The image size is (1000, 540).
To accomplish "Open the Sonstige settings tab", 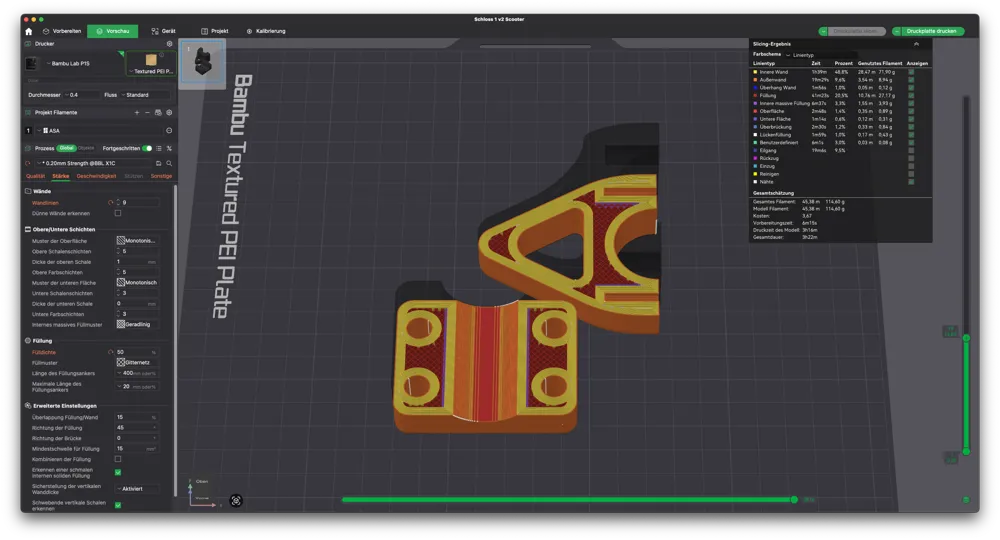I will pos(161,176).
